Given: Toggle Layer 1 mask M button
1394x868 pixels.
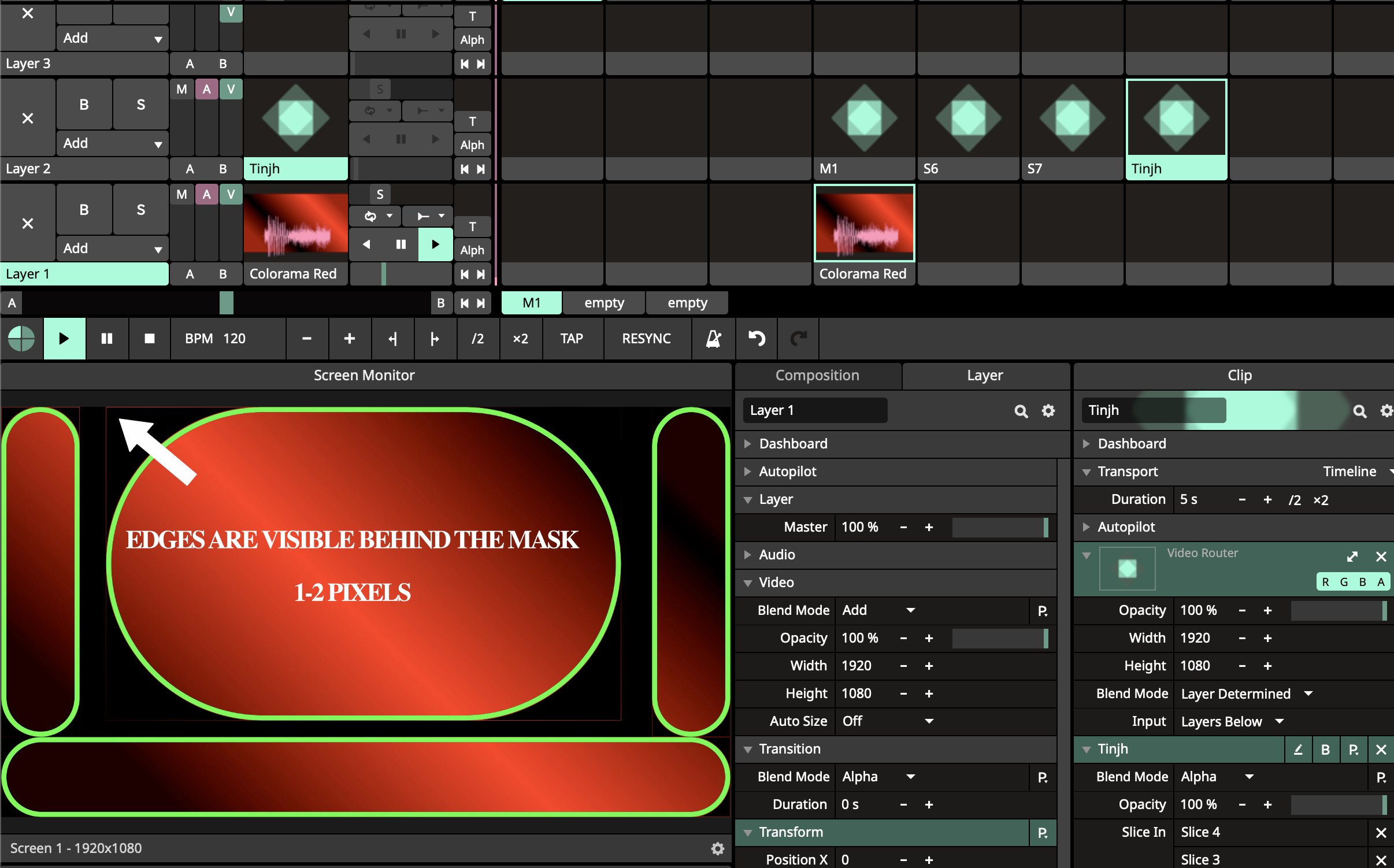Looking at the screenshot, I should click(x=181, y=195).
